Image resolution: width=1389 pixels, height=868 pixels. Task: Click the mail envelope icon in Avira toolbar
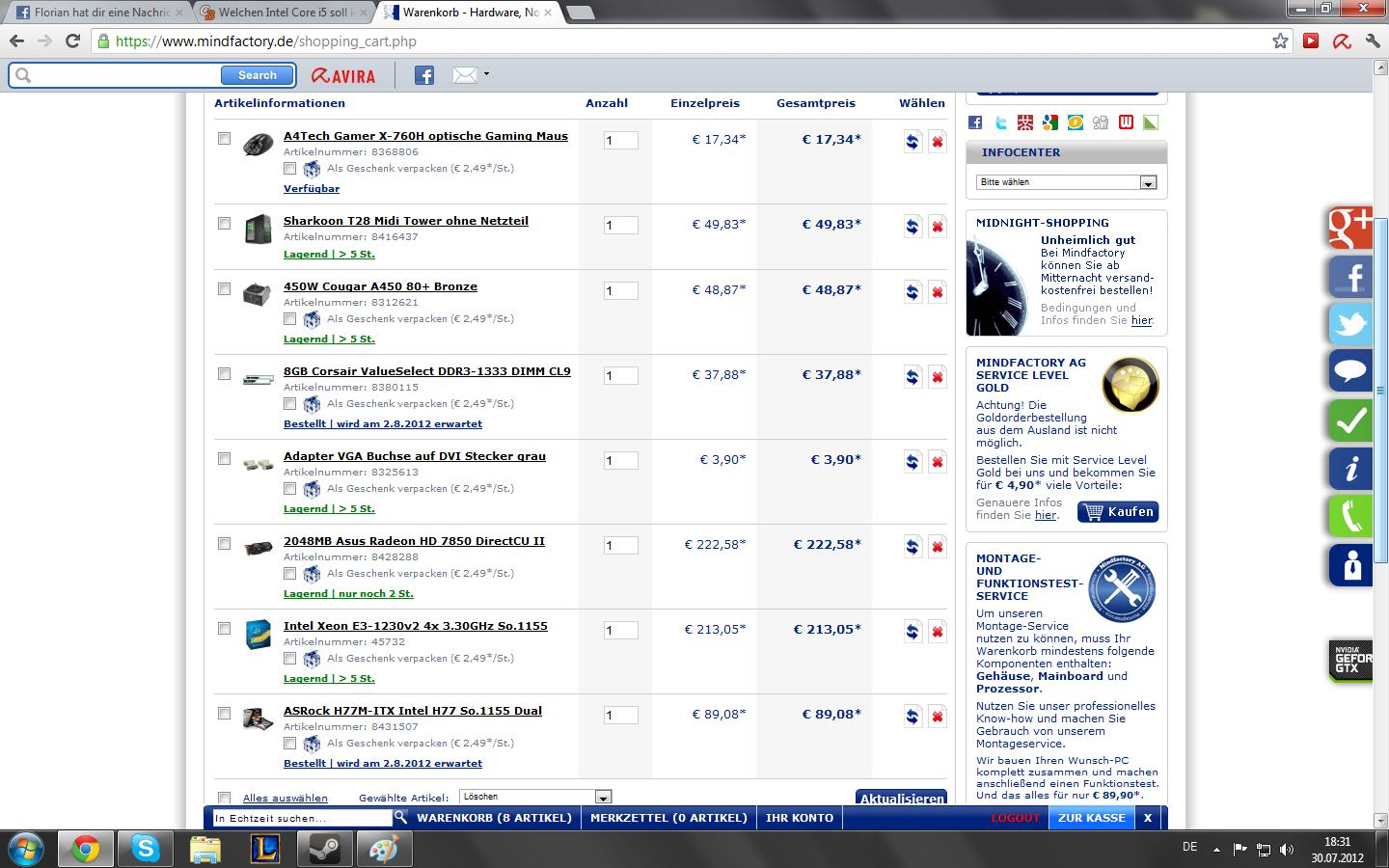pos(465,75)
